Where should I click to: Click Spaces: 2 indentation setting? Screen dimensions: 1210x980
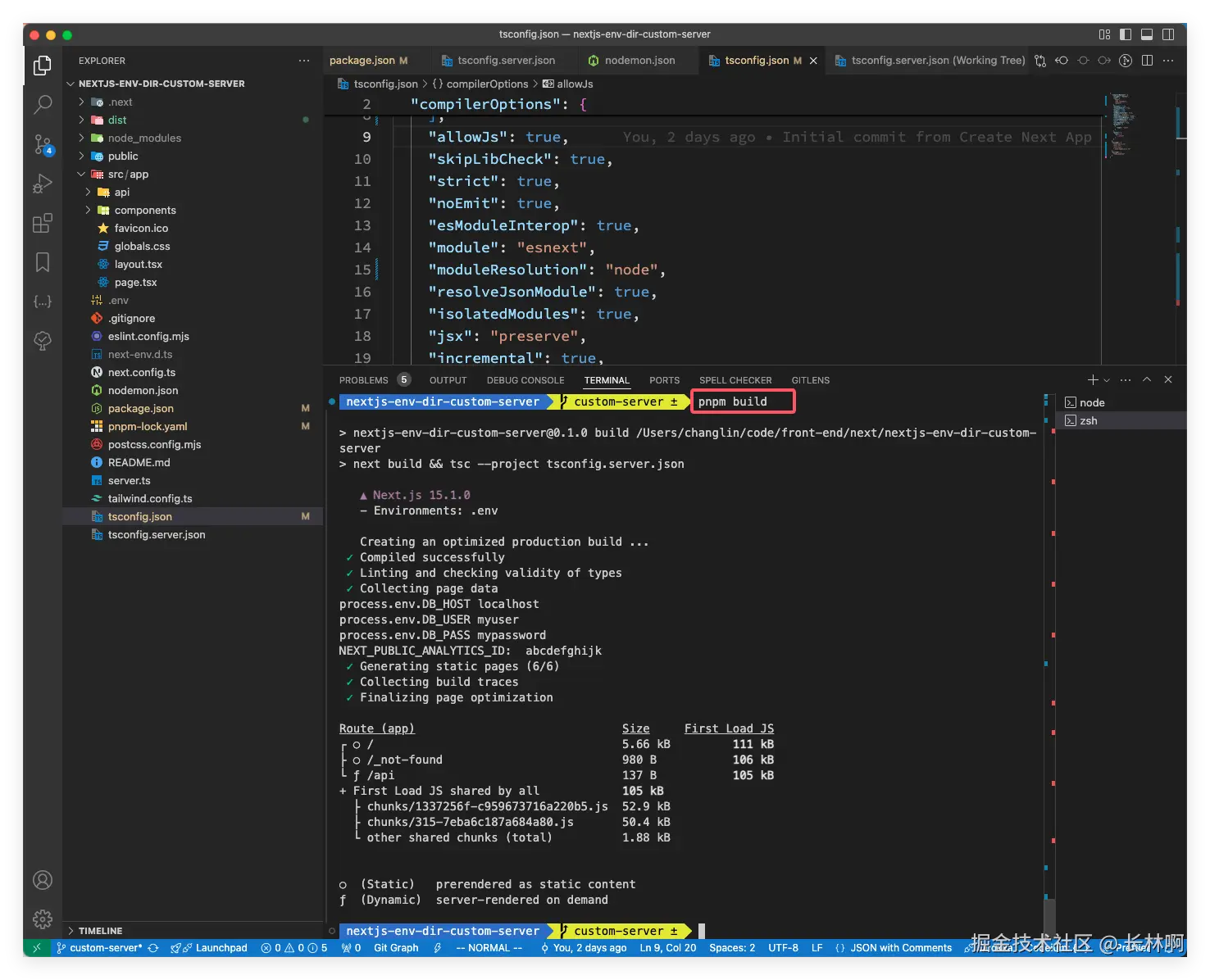[732, 948]
